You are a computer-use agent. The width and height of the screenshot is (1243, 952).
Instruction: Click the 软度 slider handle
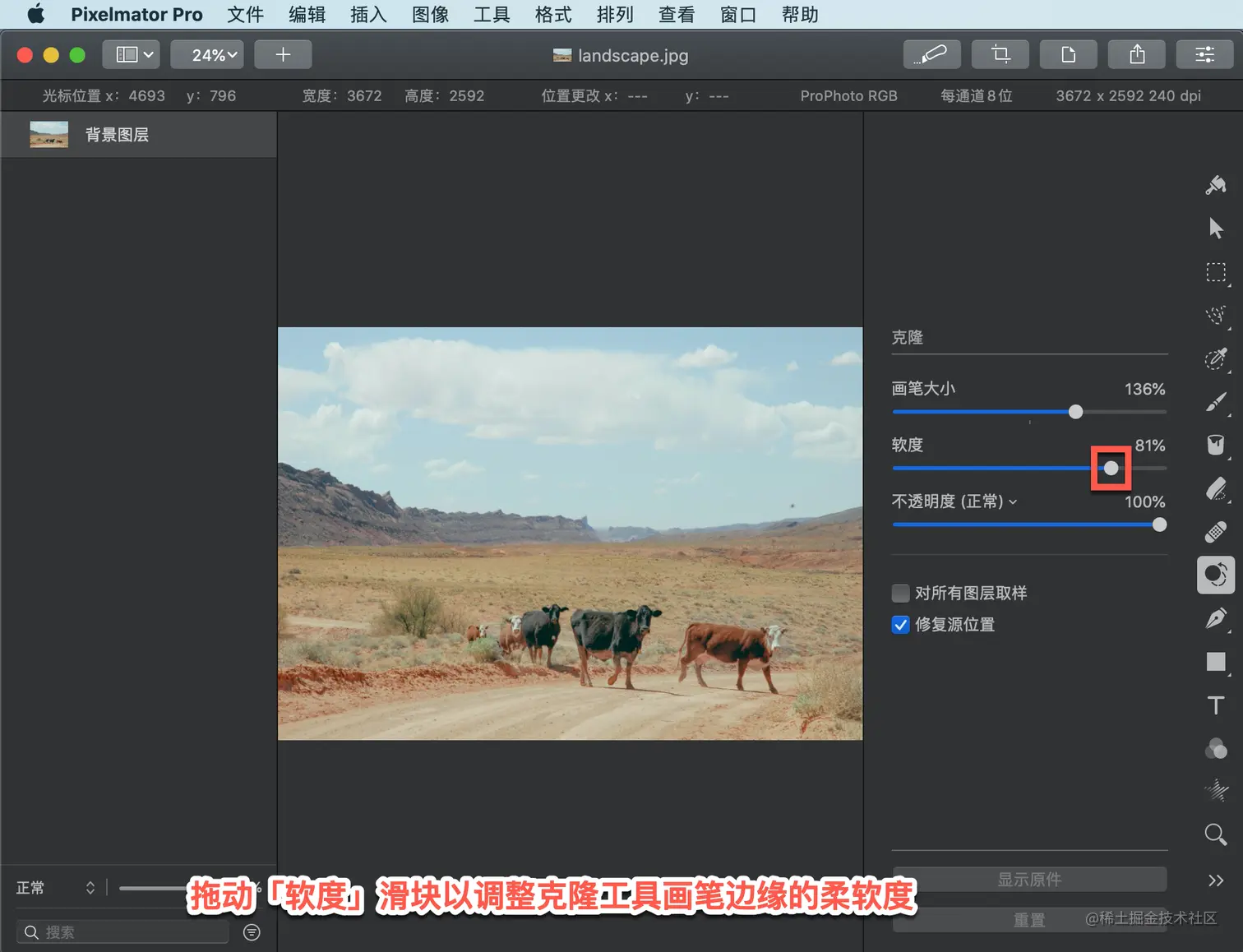pyautogui.click(x=1111, y=469)
